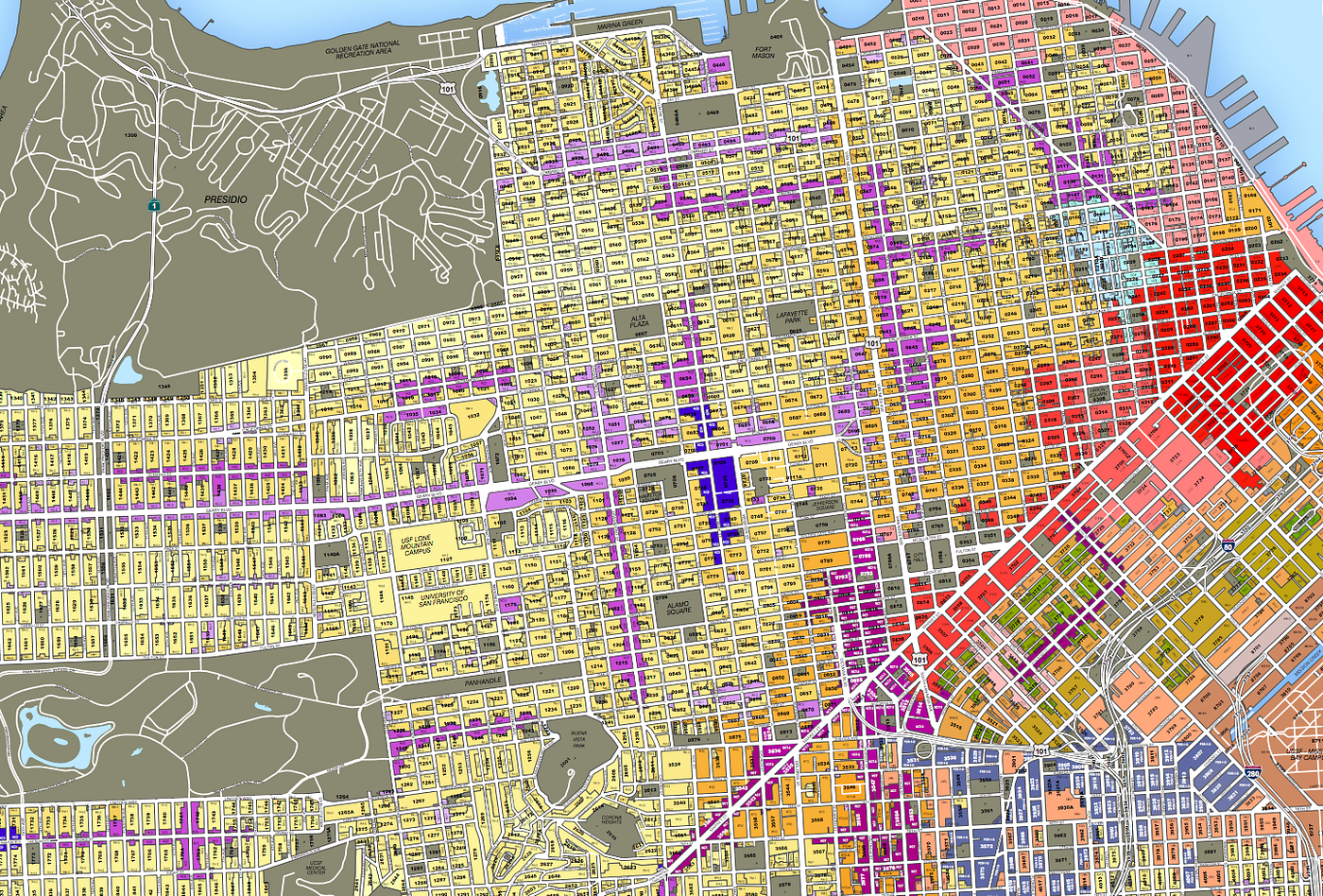Select the US-101 shield near the freeway interchange
The height and width of the screenshot is (896, 1323).
(1041, 750)
